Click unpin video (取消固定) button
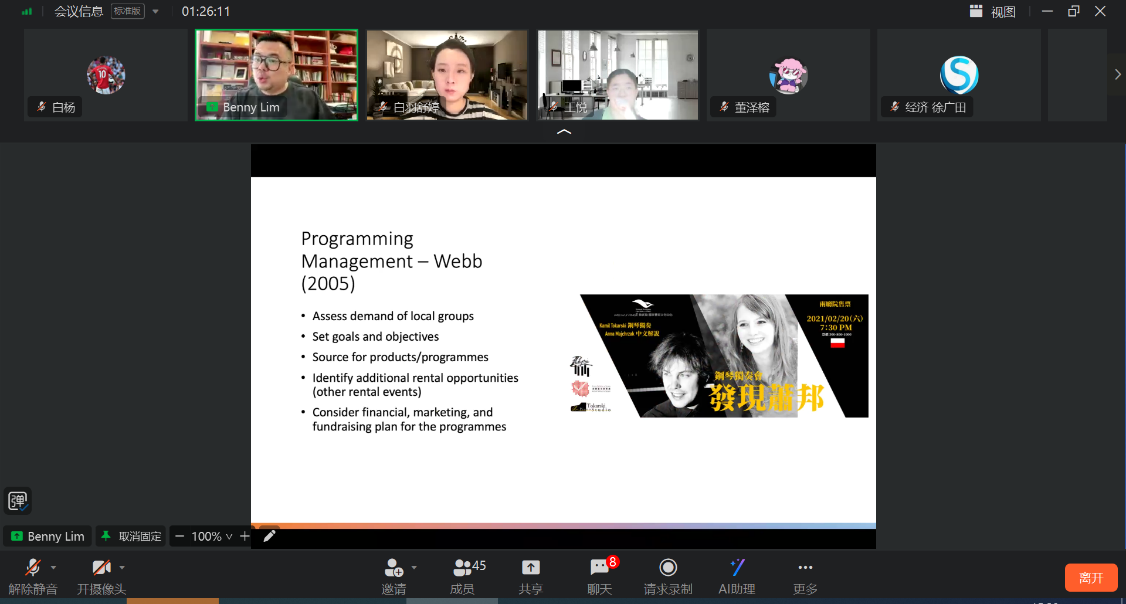1126x604 pixels. pyautogui.click(x=131, y=536)
